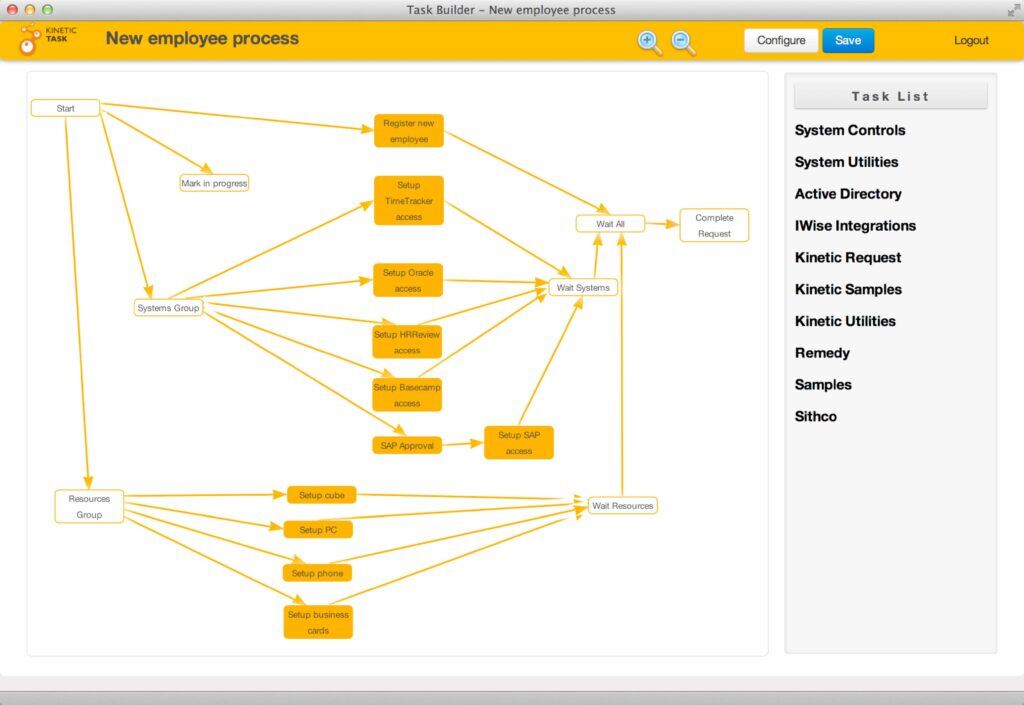Expand the Active Directory task category
The height and width of the screenshot is (705, 1024).
(848, 194)
